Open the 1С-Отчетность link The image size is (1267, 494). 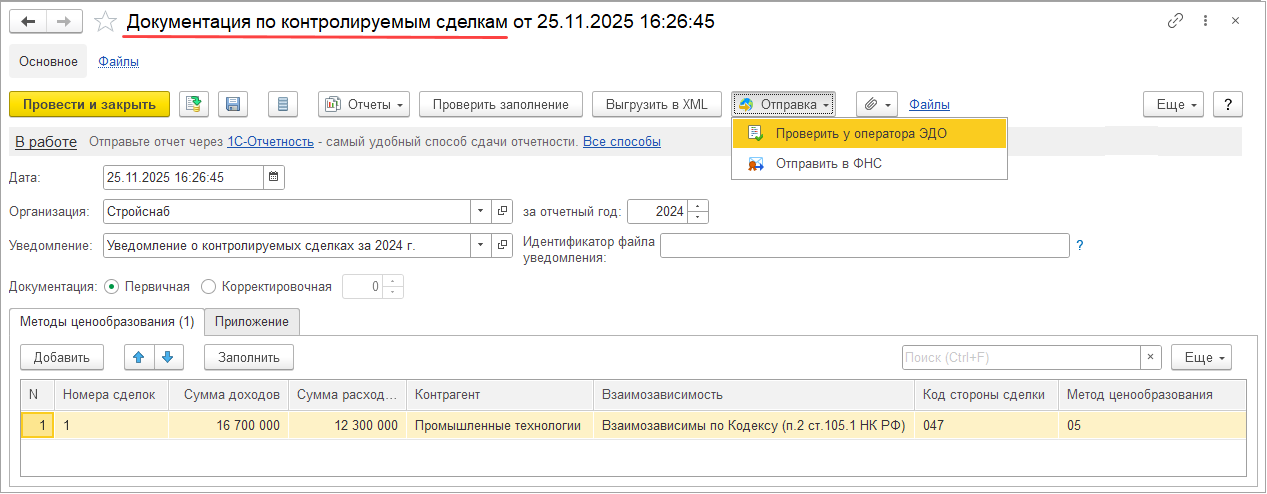pos(270,142)
